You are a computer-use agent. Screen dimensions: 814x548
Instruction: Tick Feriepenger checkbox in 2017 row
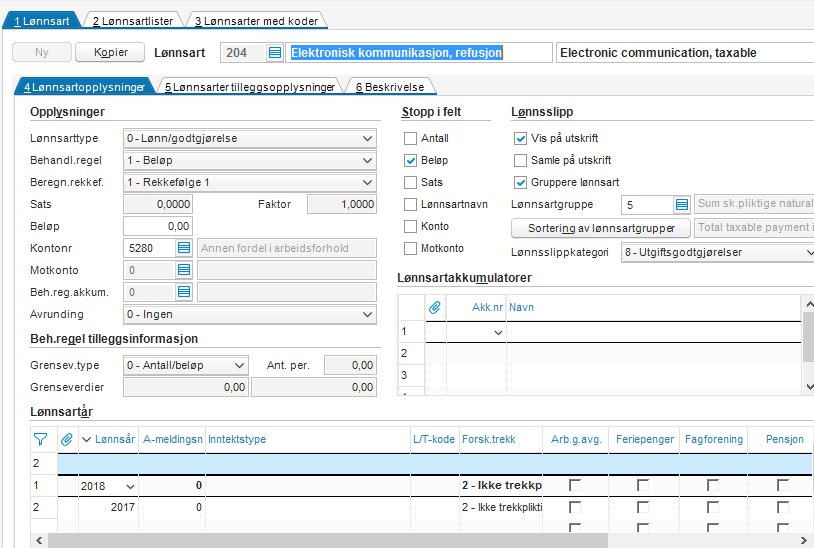[643, 507]
